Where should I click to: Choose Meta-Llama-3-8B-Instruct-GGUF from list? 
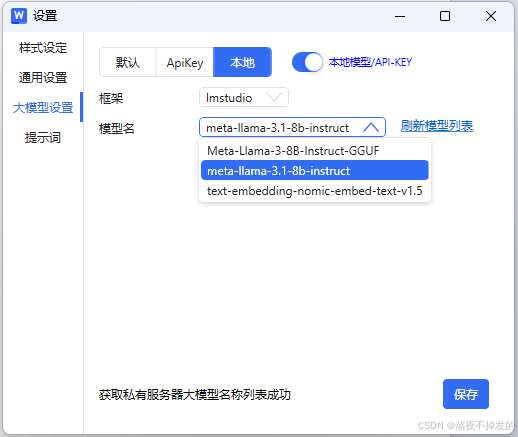(315, 151)
